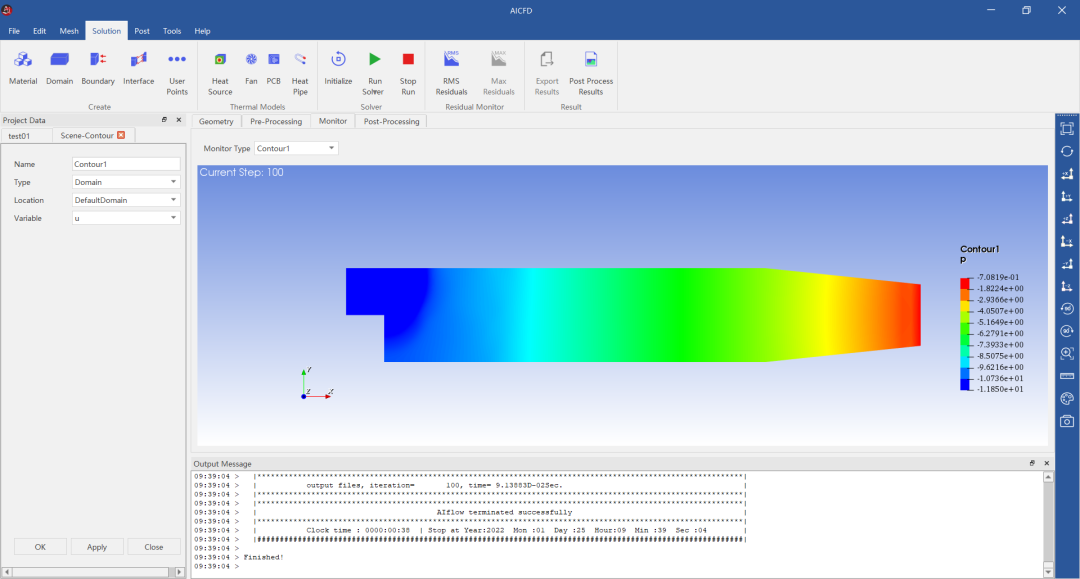Click the red legend color block

965,284
